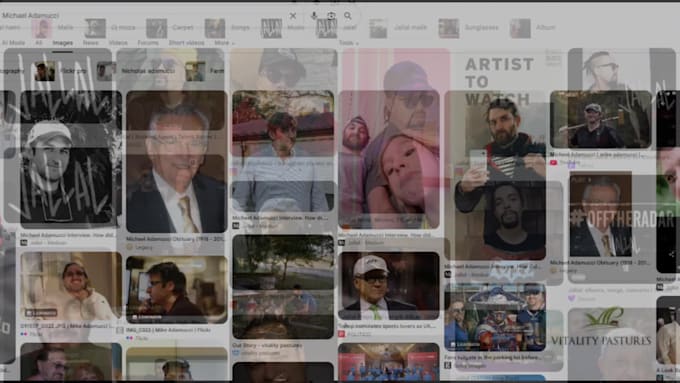
Task: Open the laughing woman in white hoodie thumbnail
Action: pyautogui.click(x=71, y=285)
